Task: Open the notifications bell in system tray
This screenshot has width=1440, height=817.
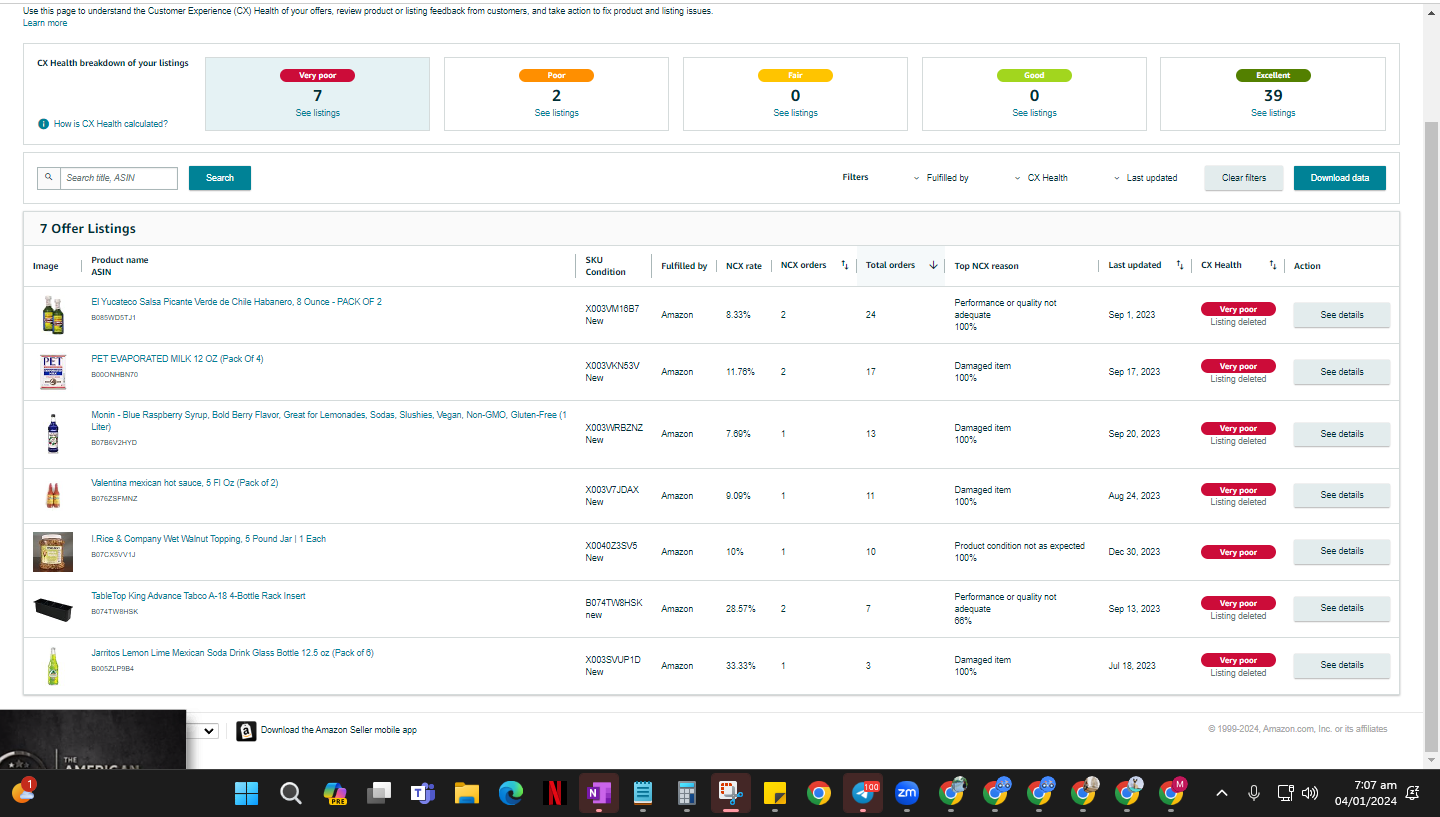Action: point(1413,794)
